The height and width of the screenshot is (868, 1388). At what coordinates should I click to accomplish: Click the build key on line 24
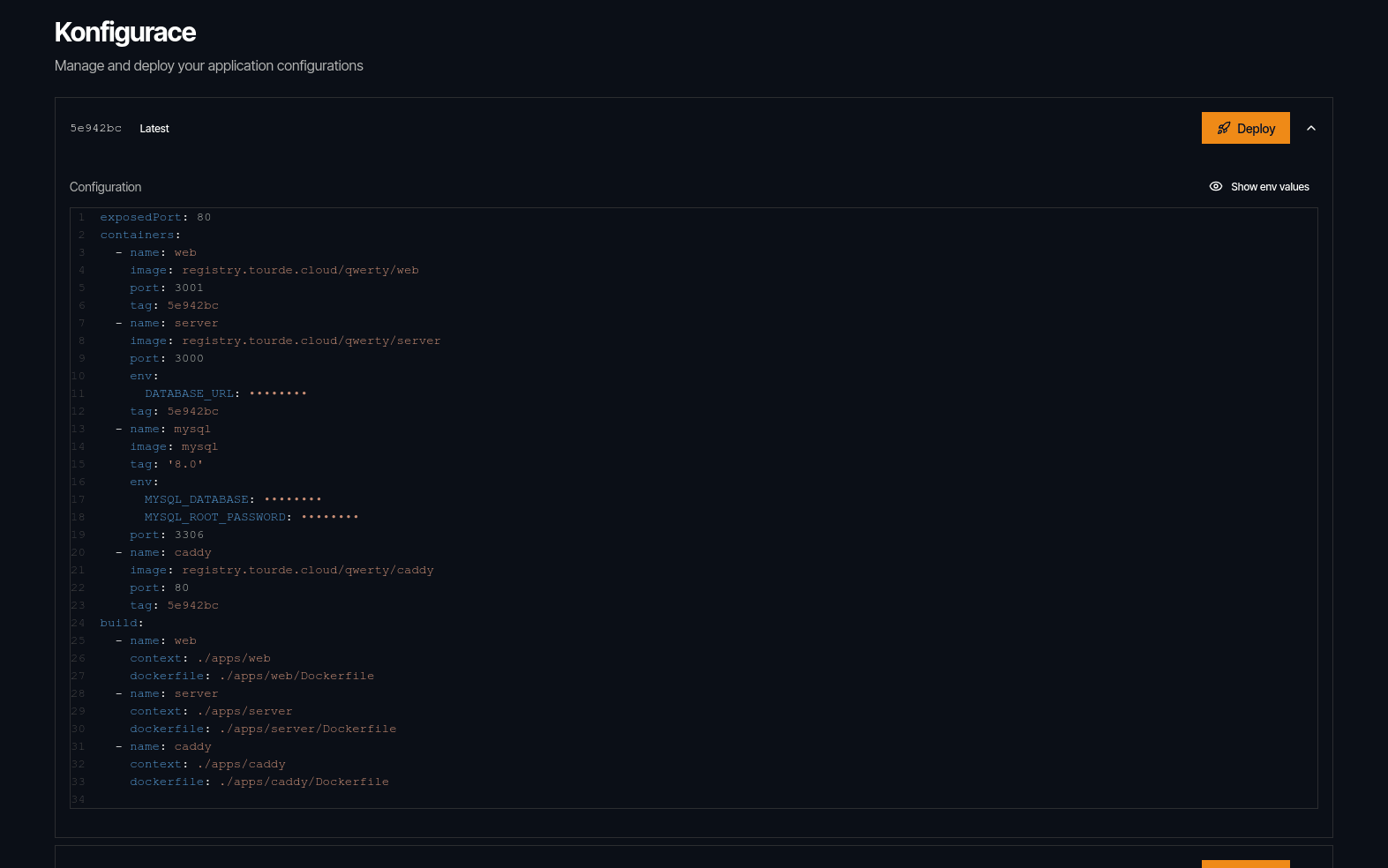point(118,623)
